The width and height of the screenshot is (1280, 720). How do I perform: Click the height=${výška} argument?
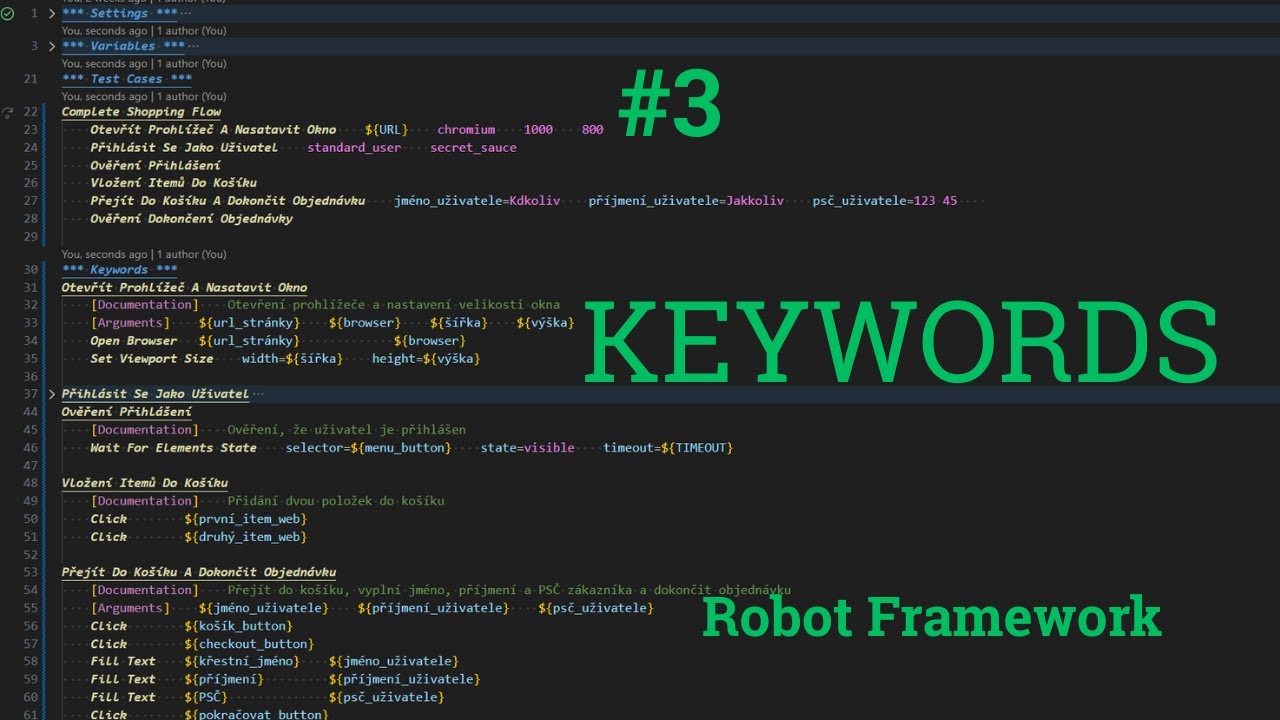coord(426,359)
